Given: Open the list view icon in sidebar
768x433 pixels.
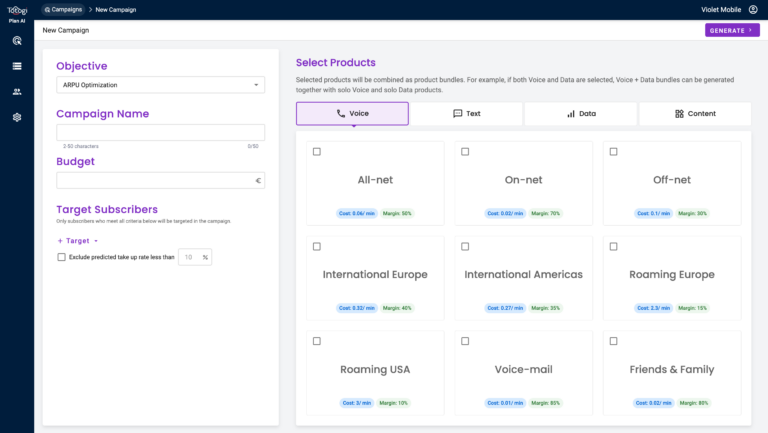Looking at the screenshot, I should coord(17,66).
